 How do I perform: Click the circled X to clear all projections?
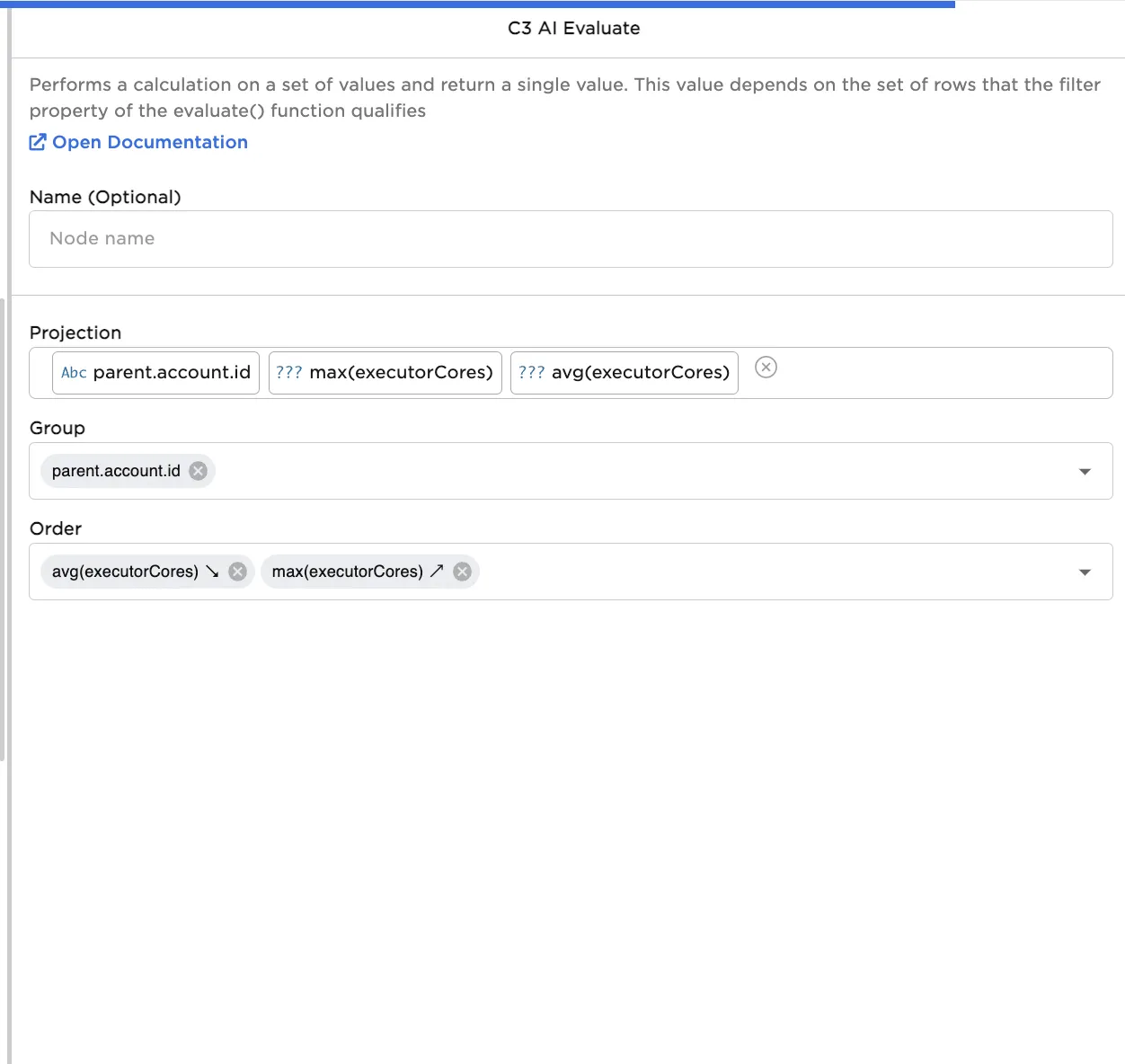coord(766,368)
